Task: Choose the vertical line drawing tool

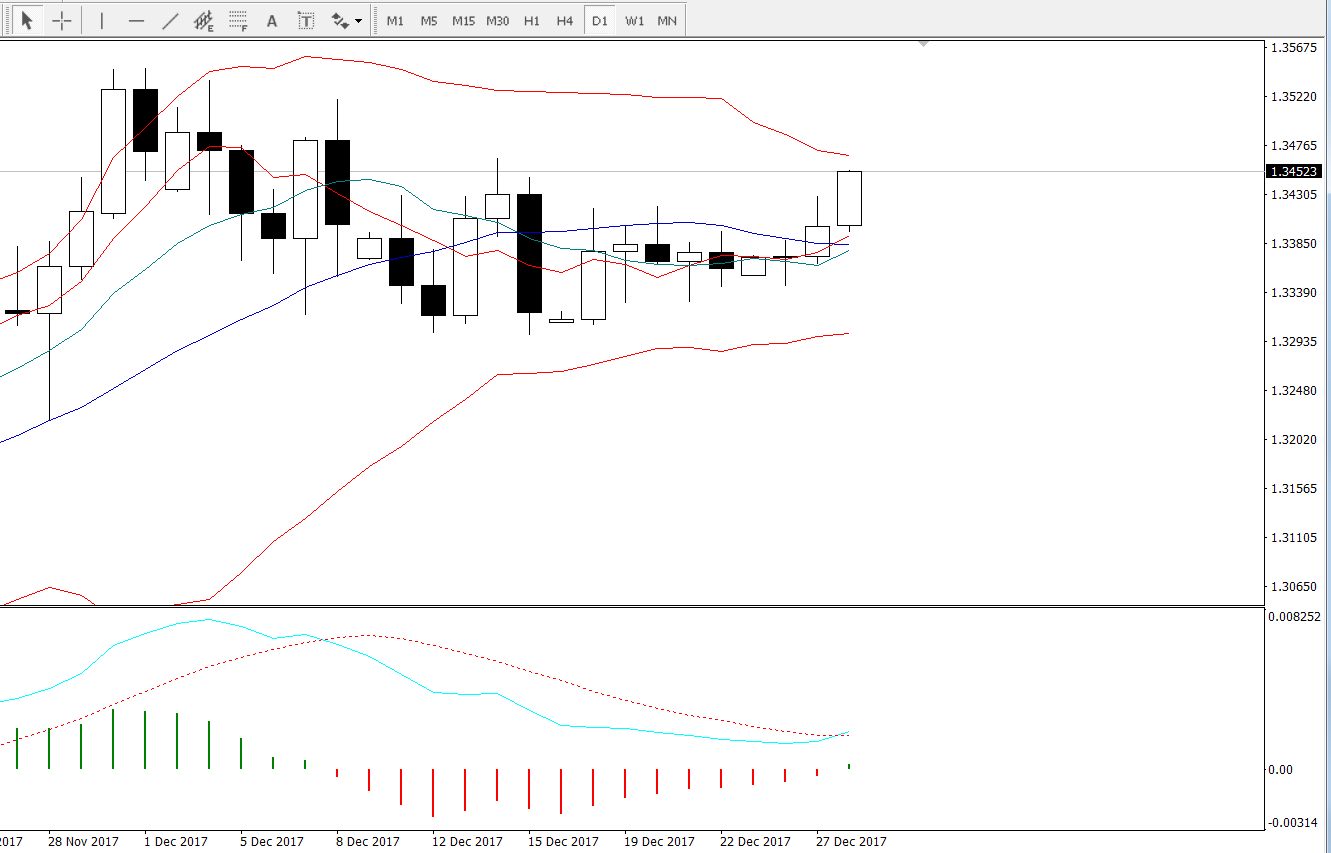Action: (102, 20)
